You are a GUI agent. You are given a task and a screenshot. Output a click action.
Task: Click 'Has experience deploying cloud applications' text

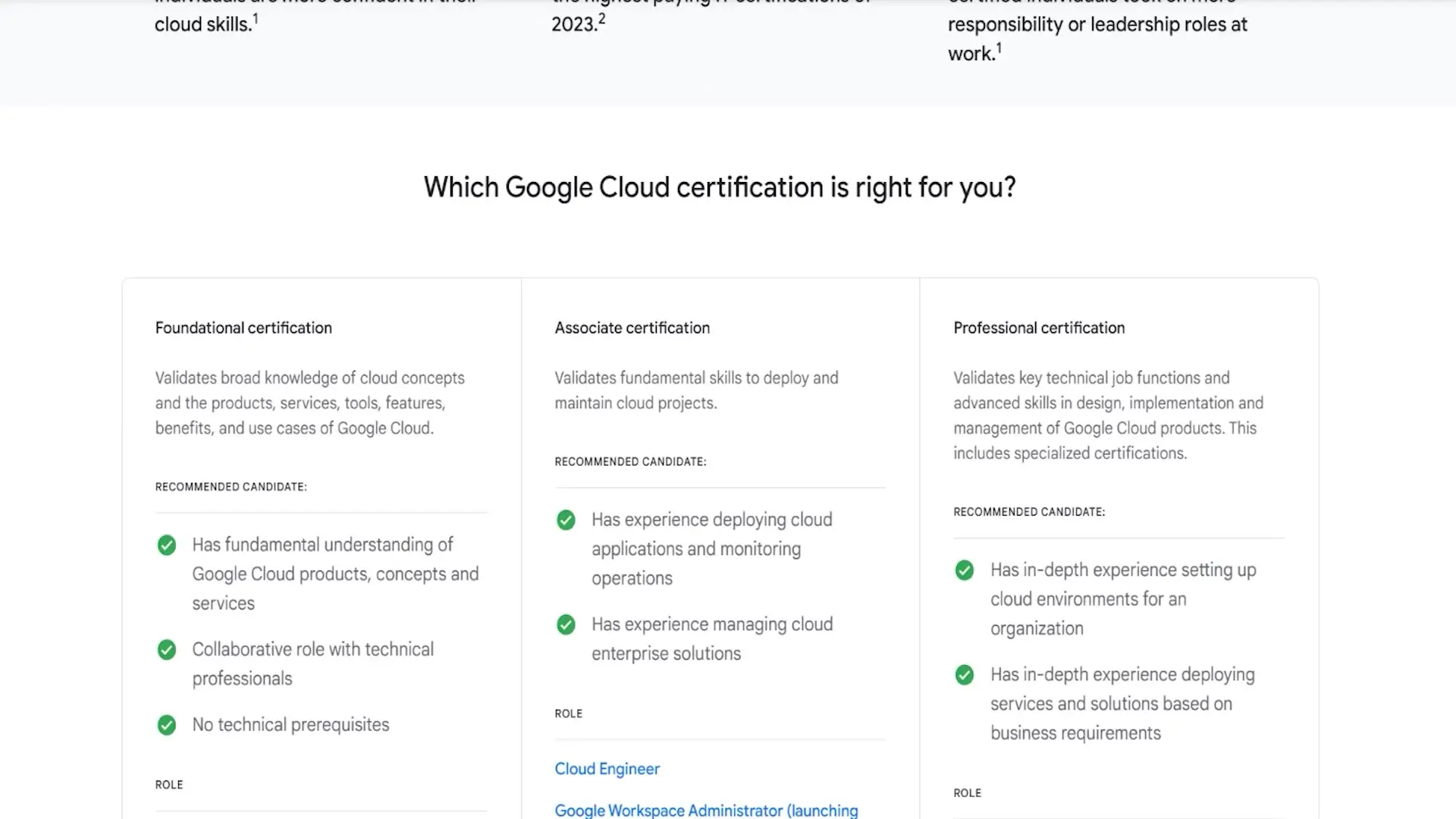712,549
